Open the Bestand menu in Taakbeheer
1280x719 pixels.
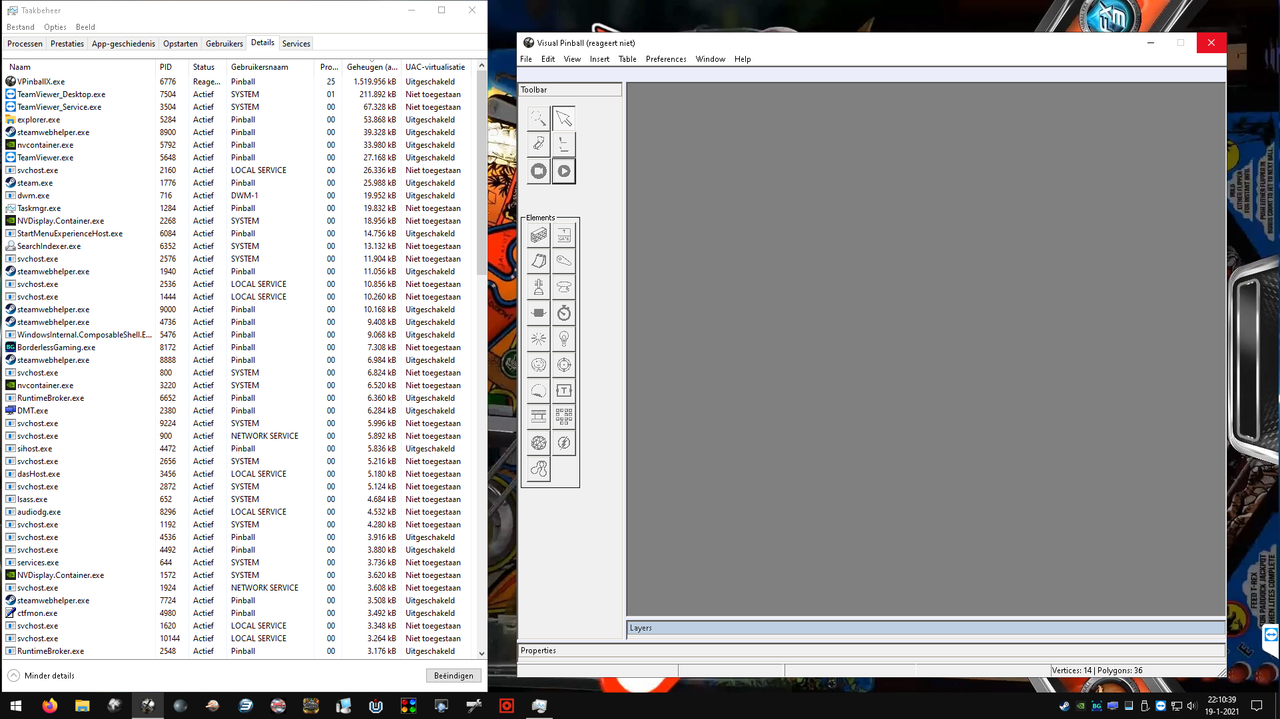20,27
